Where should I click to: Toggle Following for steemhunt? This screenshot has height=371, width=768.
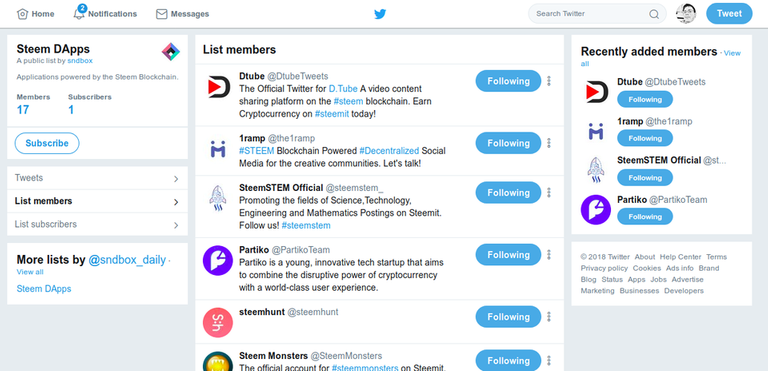[508, 317]
